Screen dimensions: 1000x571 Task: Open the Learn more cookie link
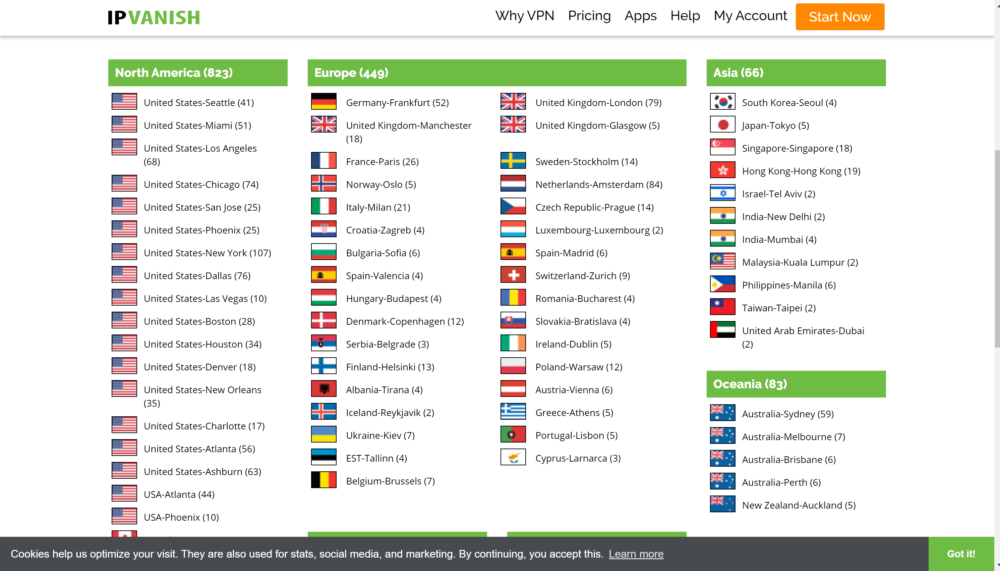click(636, 554)
